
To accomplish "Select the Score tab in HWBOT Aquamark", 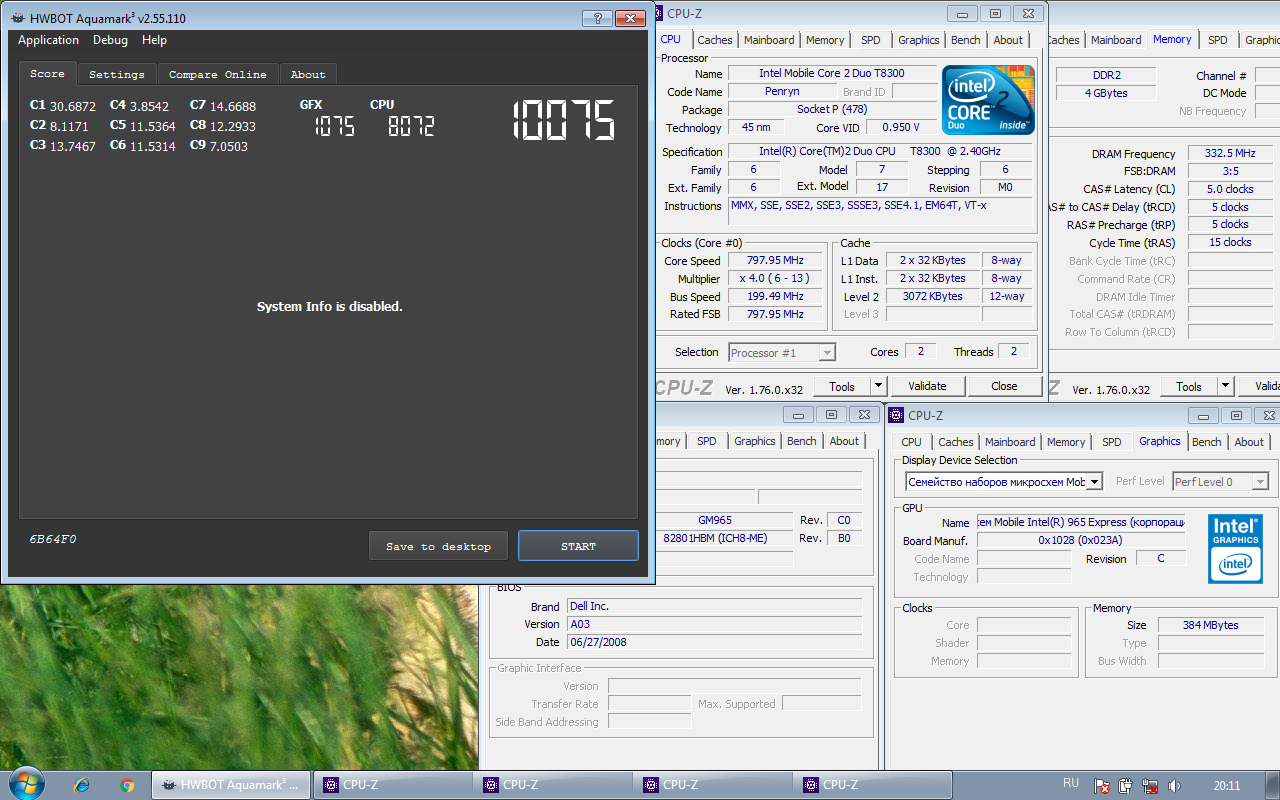I will pos(47,74).
